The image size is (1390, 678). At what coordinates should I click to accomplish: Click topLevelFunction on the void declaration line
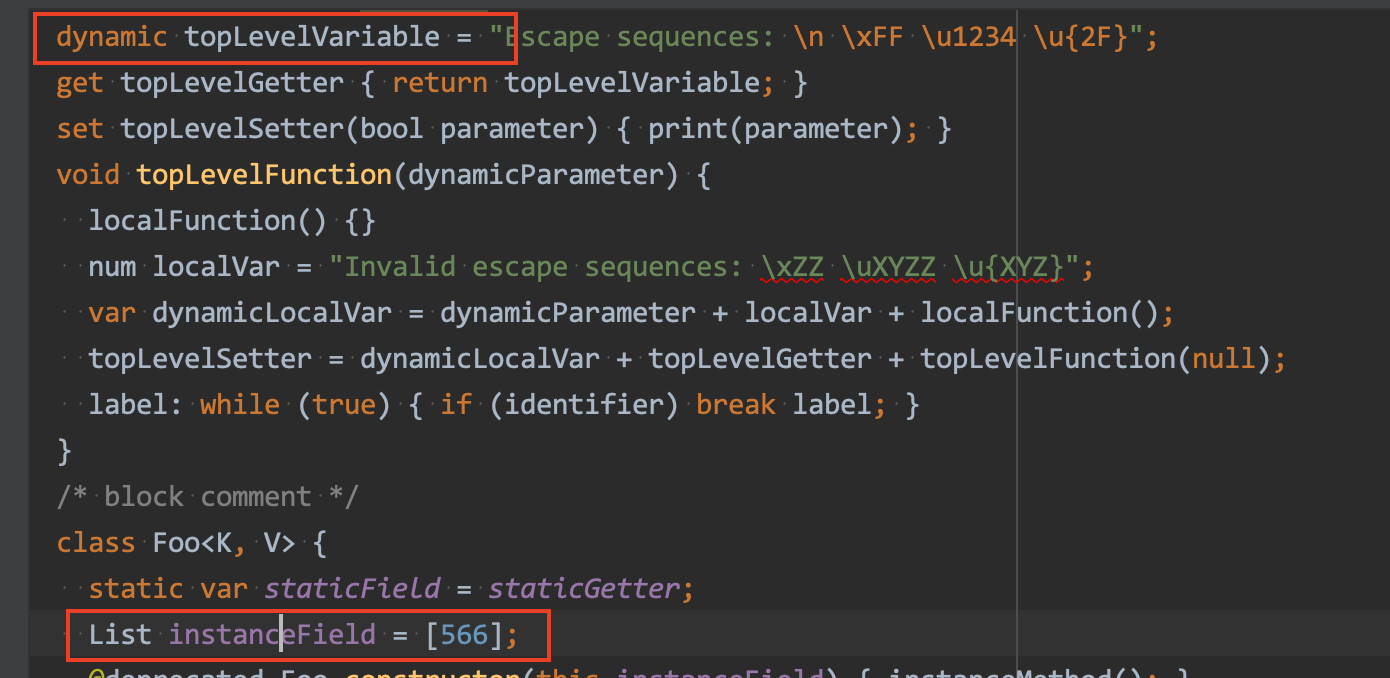pyautogui.click(x=264, y=175)
